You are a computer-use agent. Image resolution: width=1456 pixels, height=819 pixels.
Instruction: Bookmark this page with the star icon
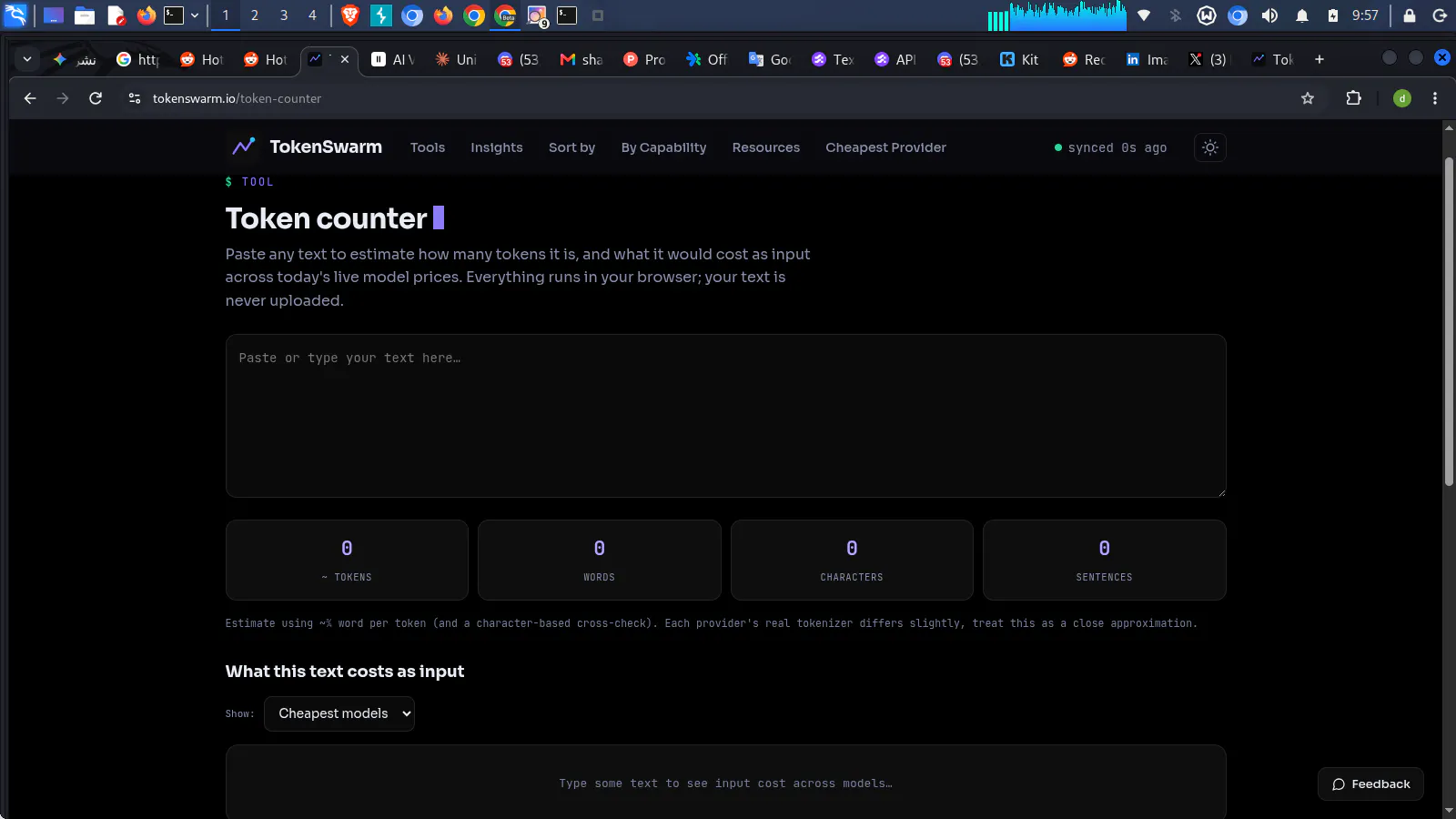tap(1308, 98)
